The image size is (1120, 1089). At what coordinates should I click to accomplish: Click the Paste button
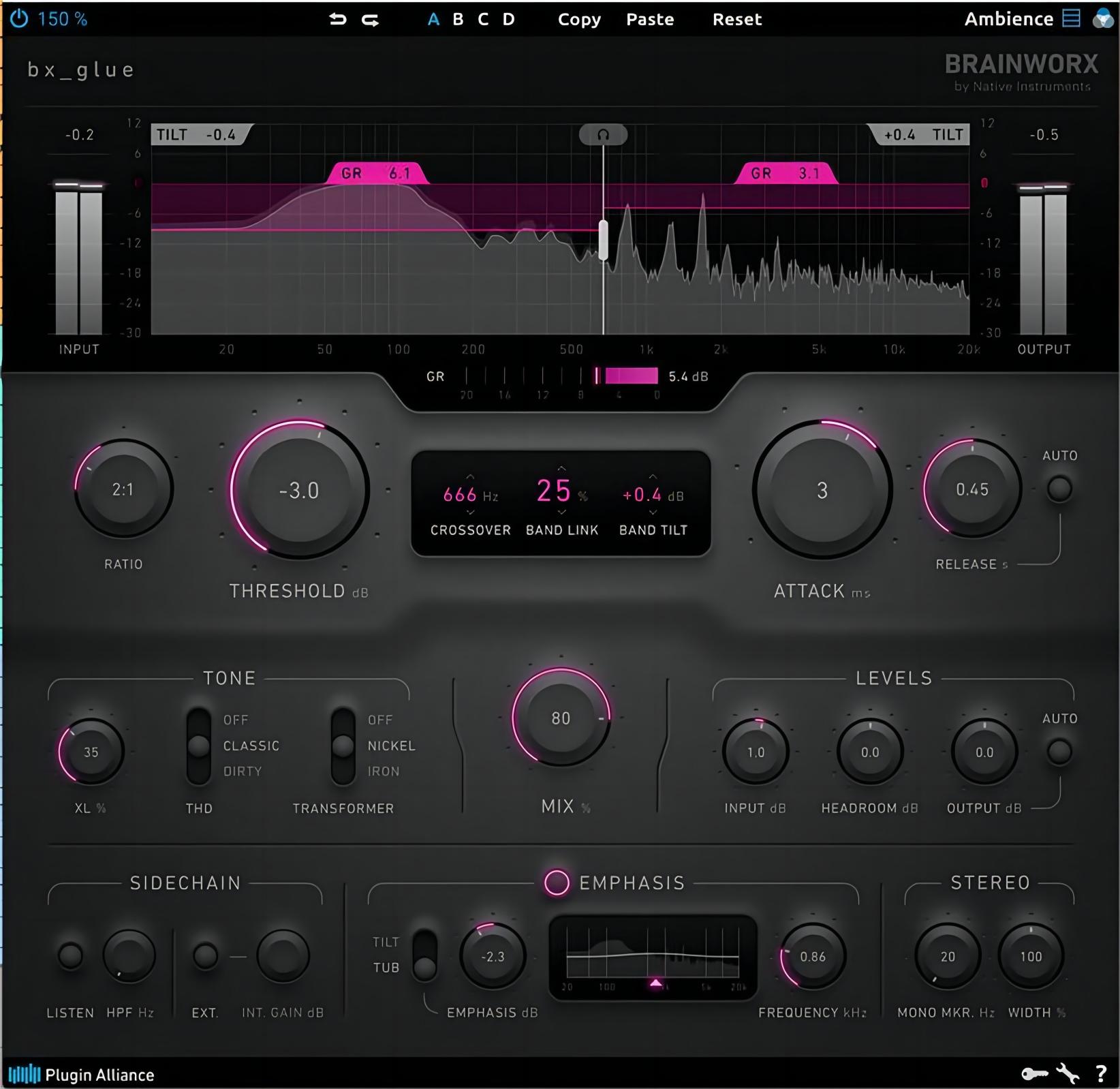650,19
